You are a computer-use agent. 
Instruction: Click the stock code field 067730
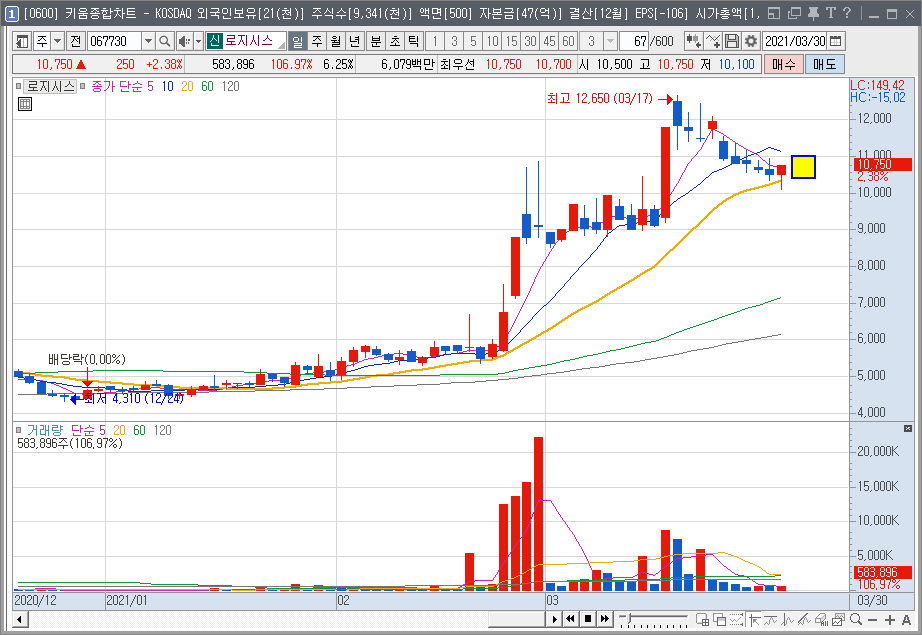point(115,41)
